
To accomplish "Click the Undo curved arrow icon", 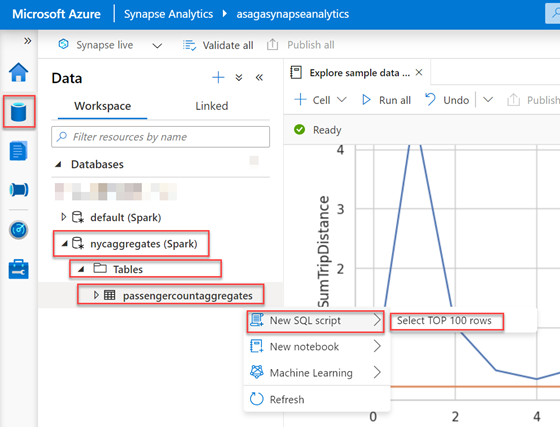I will (430, 99).
